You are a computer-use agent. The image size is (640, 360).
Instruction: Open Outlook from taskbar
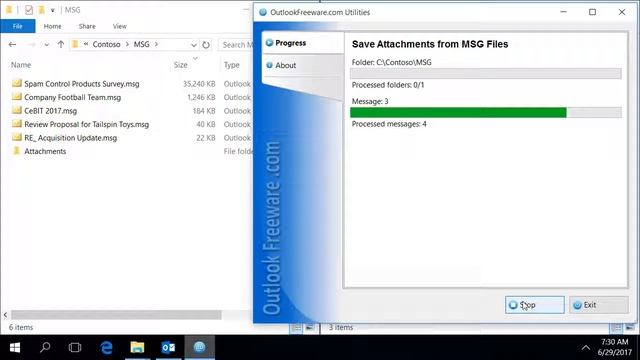point(168,347)
